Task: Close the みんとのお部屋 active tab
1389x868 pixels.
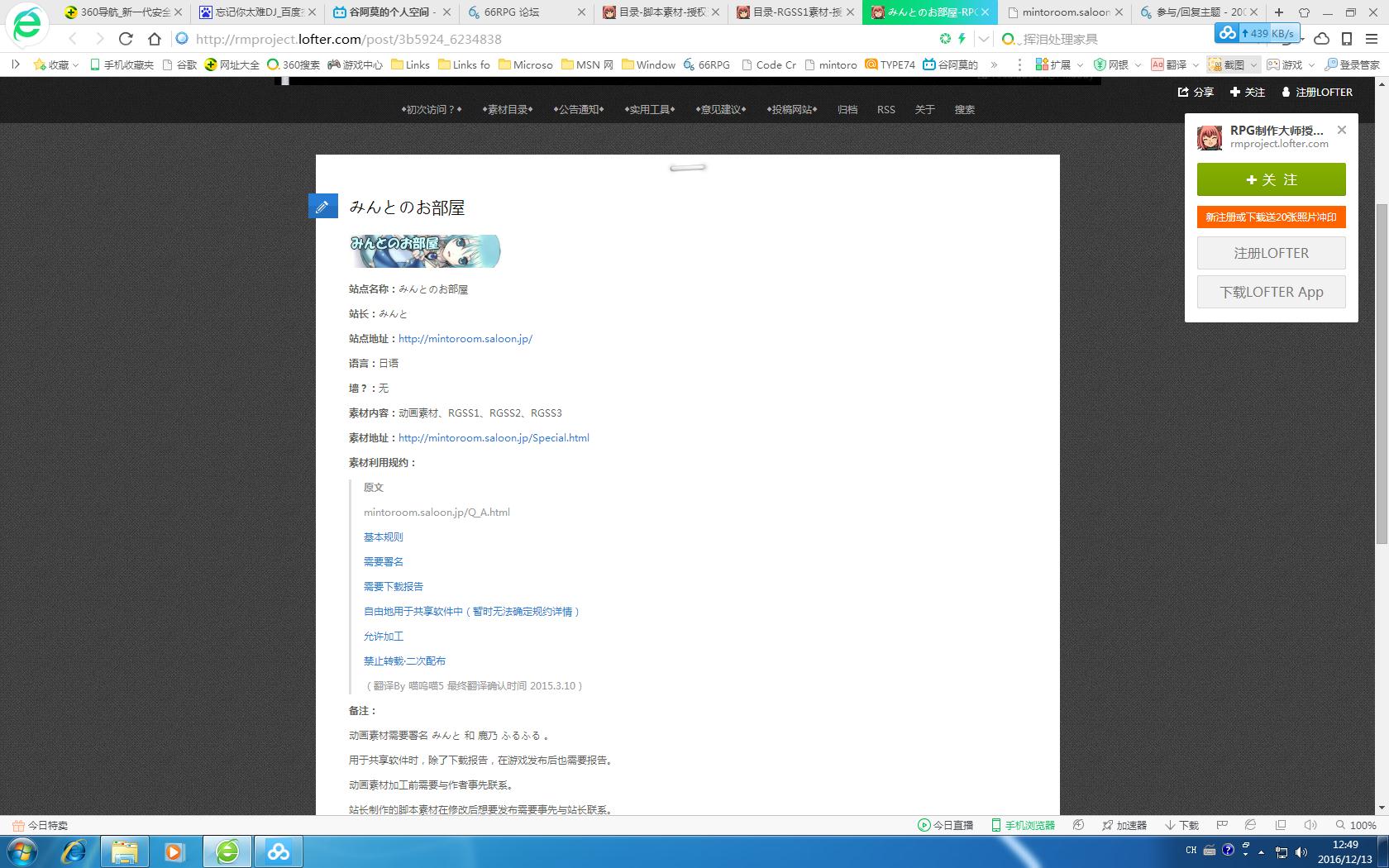Action: (985, 12)
